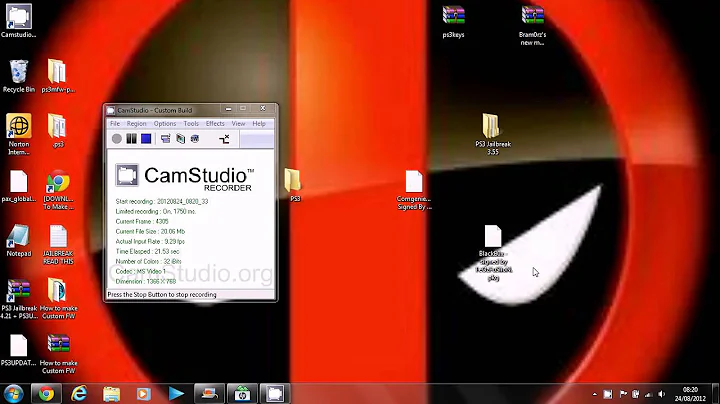Open the Effects menu

(215, 123)
